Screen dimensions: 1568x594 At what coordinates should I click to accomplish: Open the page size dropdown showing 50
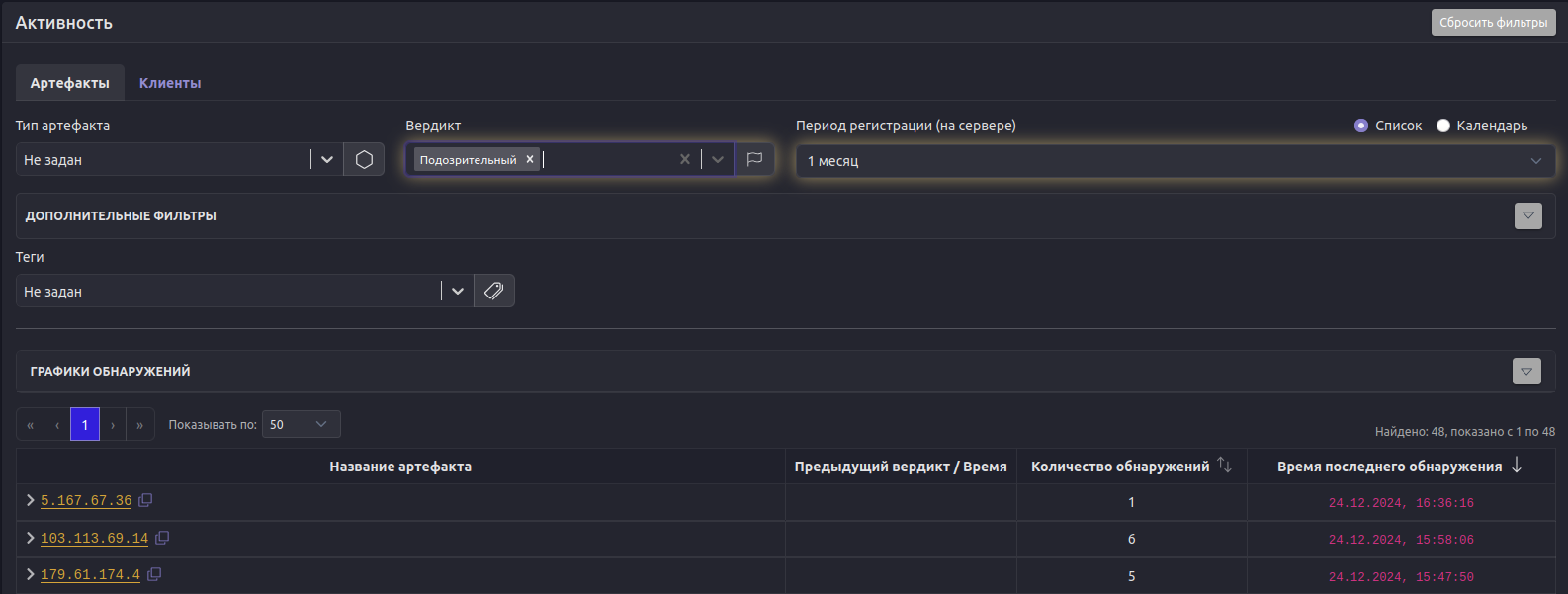(x=301, y=424)
